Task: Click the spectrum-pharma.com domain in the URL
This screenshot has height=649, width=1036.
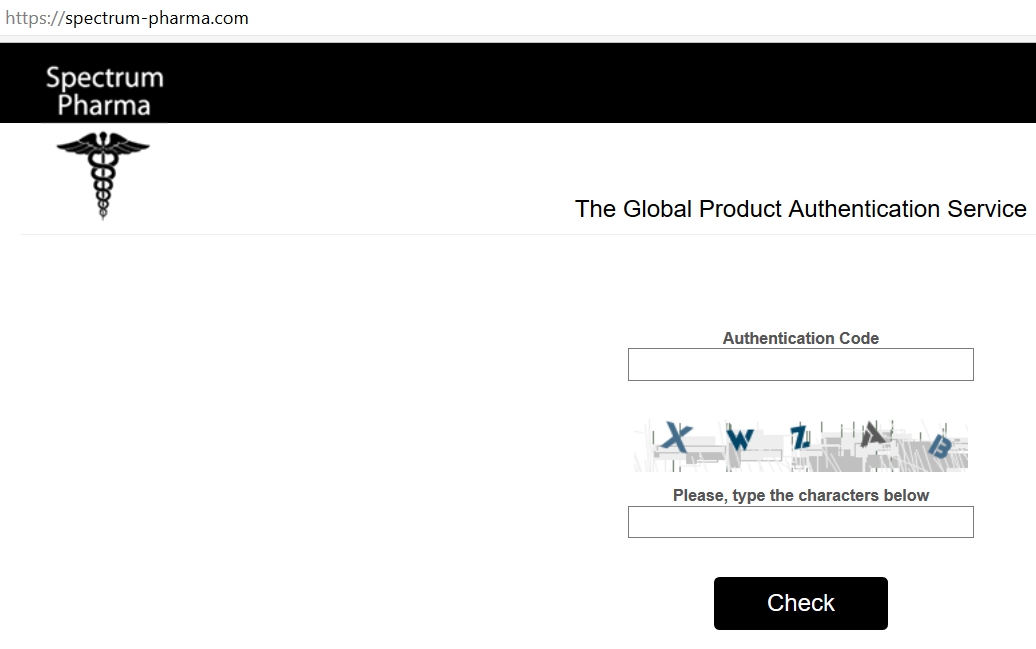Action: coord(157,18)
